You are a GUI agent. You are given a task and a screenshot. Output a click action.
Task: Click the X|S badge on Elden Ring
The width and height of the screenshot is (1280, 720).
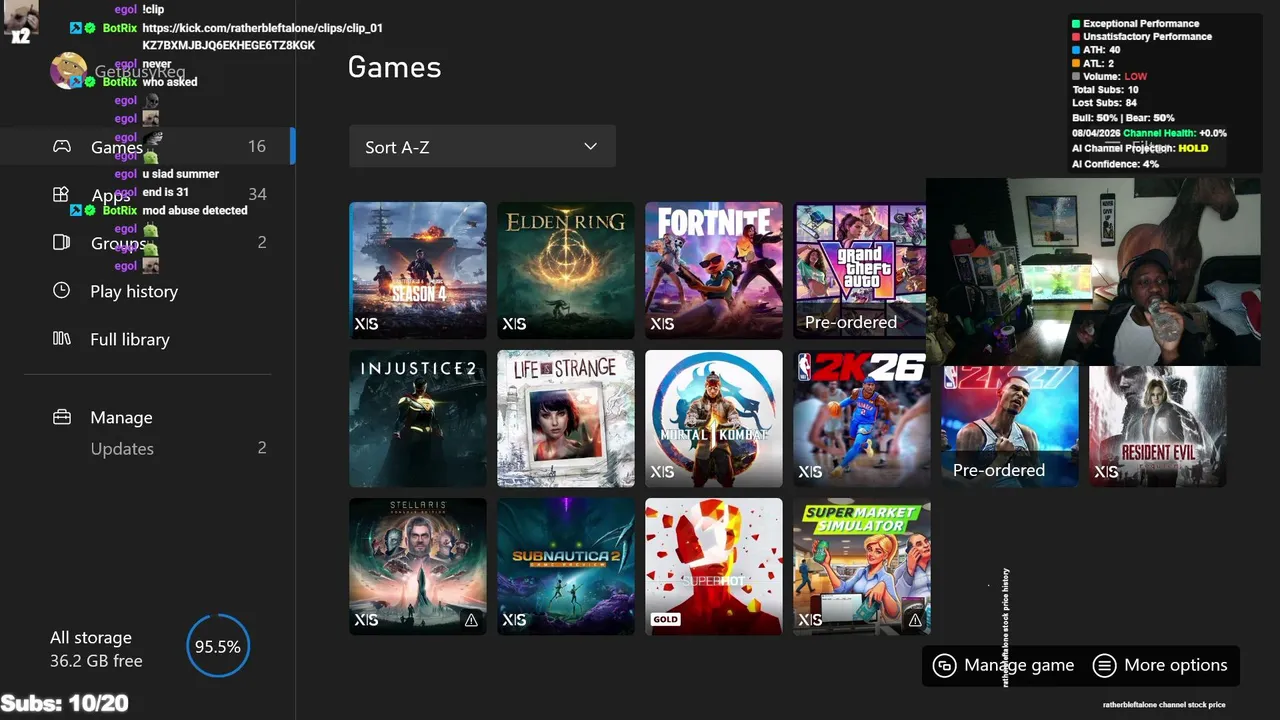click(514, 324)
